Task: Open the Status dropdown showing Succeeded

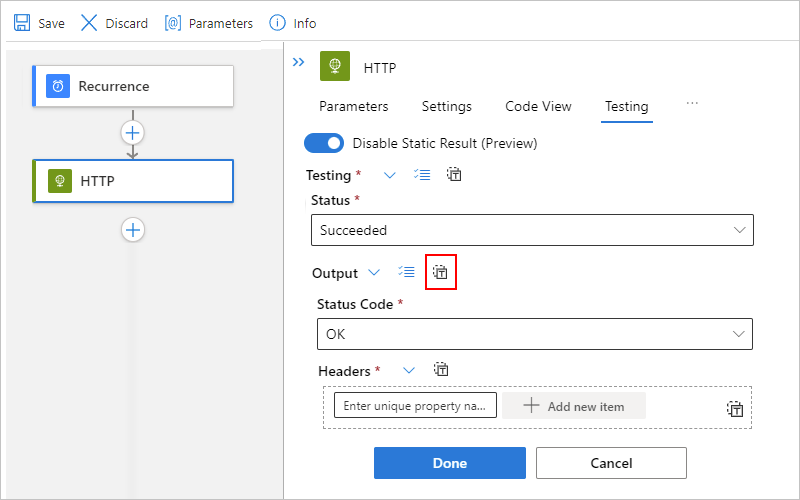Action: coord(532,230)
